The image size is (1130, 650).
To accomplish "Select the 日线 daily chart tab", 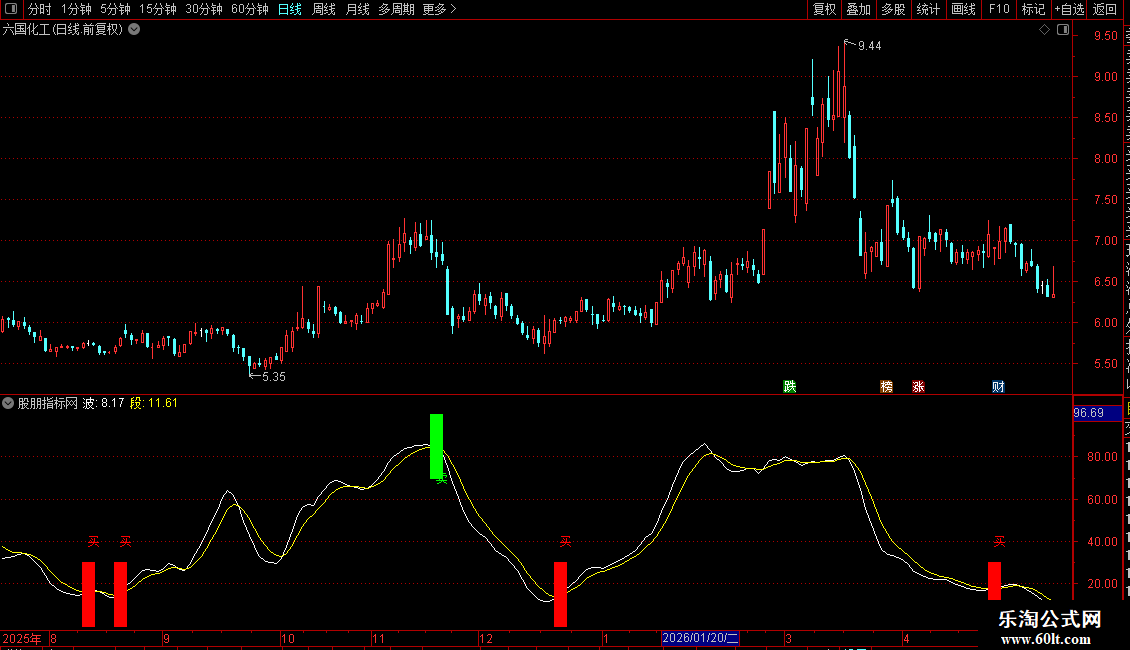I will [x=290, y=9].
